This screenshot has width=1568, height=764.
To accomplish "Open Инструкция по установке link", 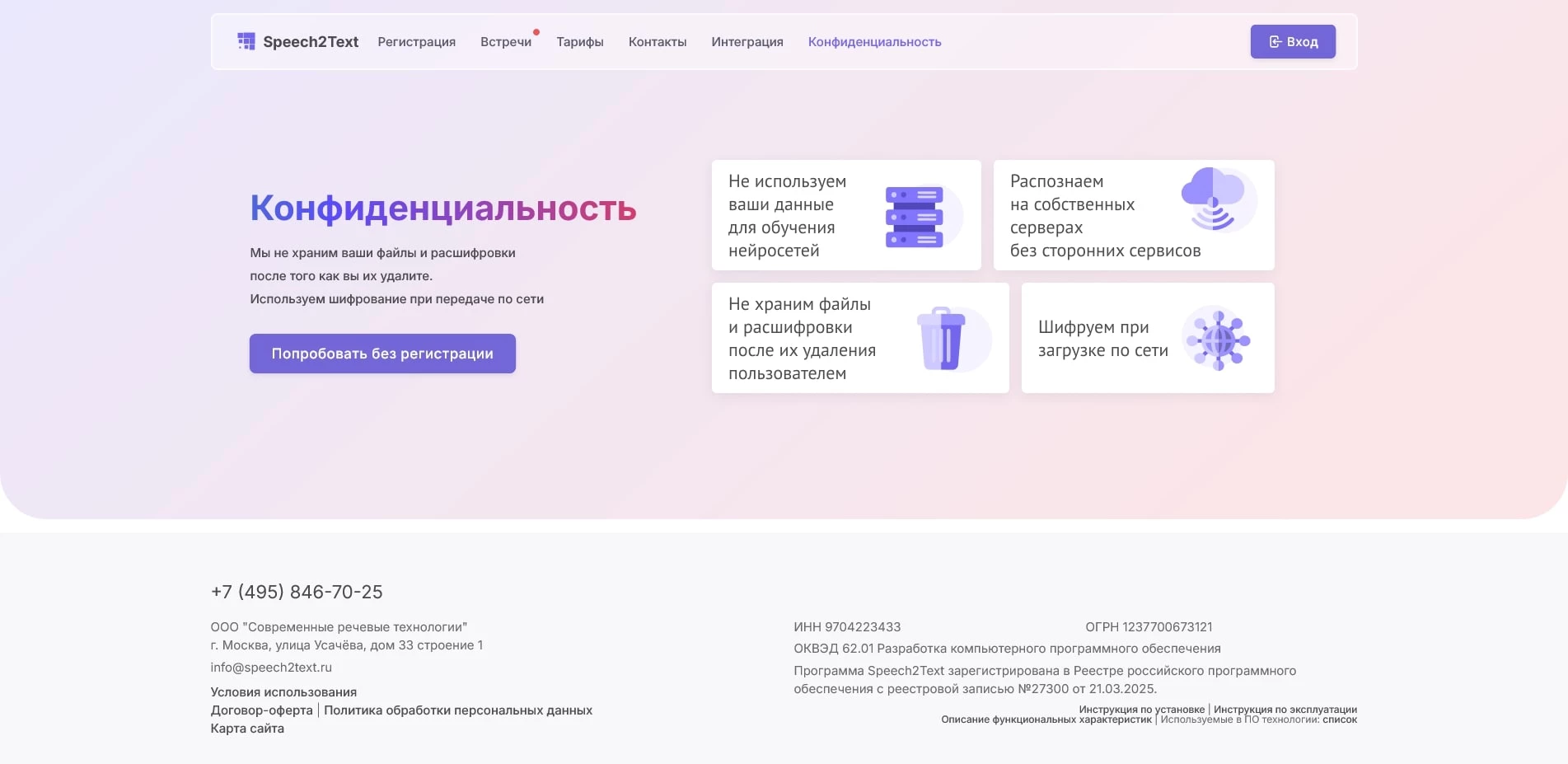I will pos(1141,710).
